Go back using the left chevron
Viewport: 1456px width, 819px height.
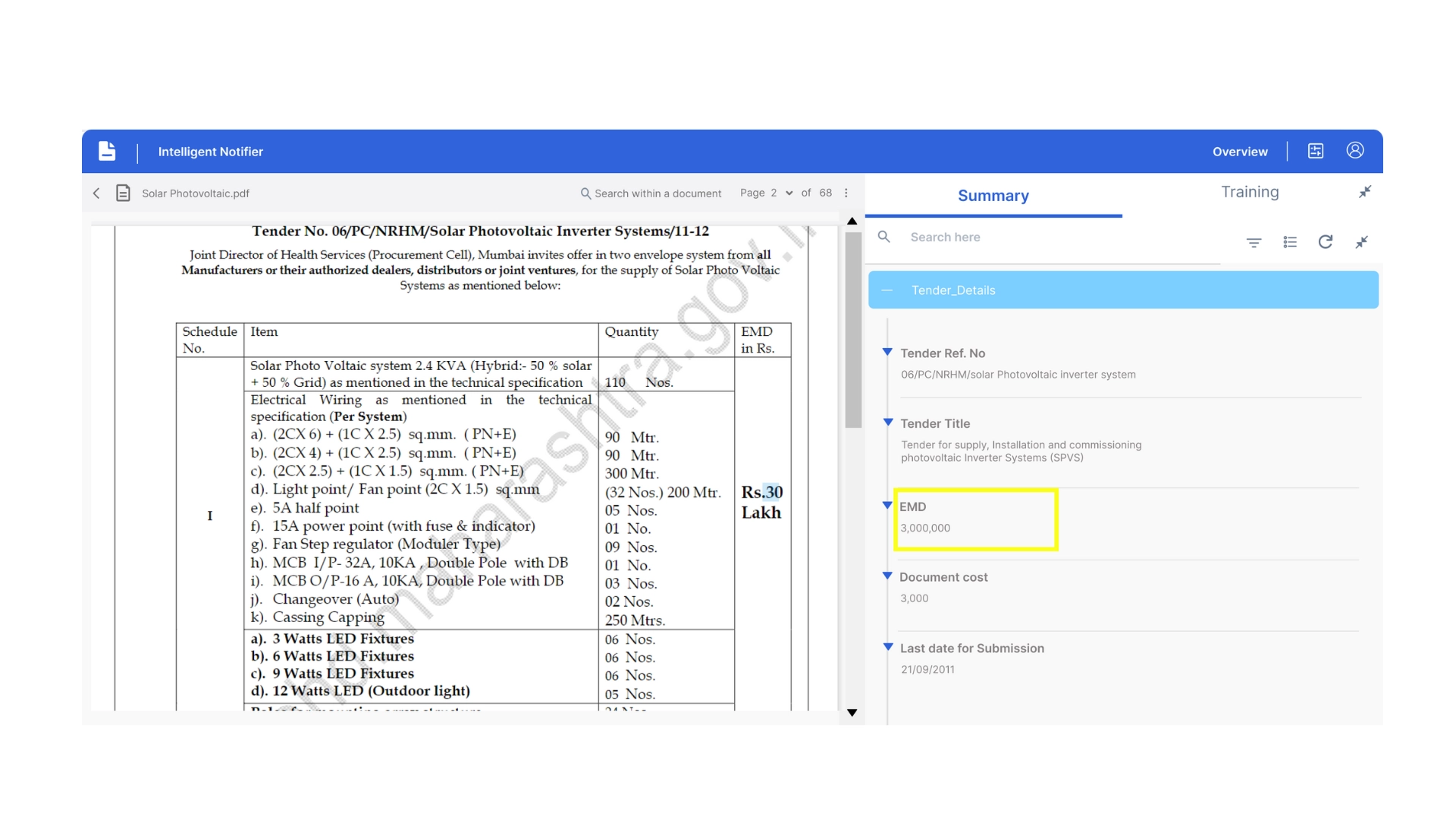coord(96,193)
